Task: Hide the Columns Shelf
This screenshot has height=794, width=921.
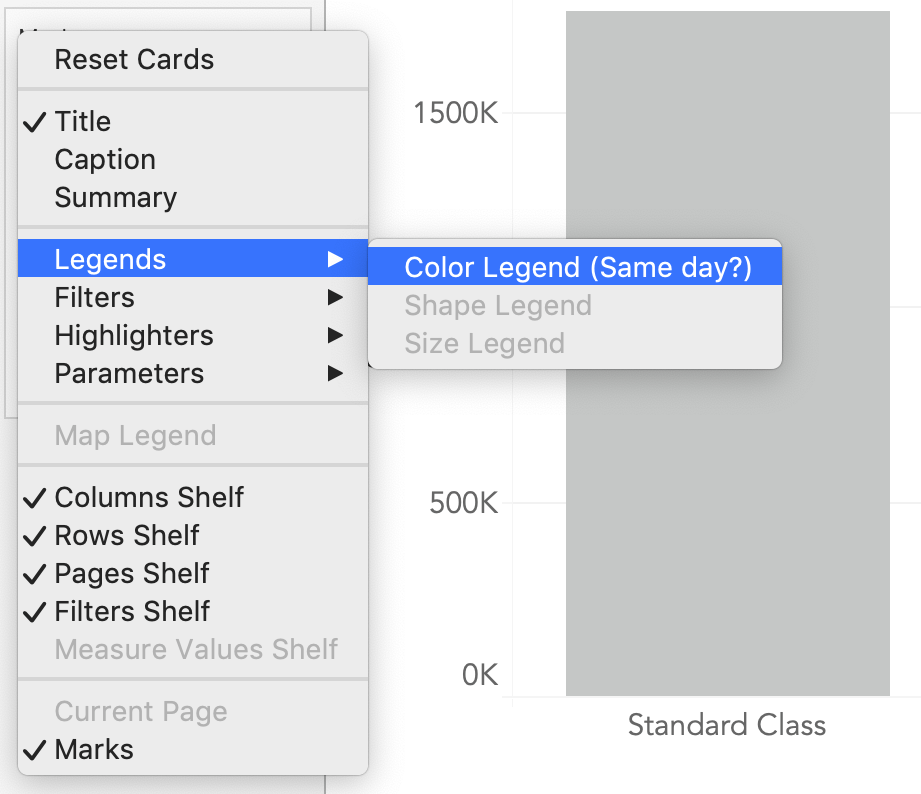Action: (149, 498)
